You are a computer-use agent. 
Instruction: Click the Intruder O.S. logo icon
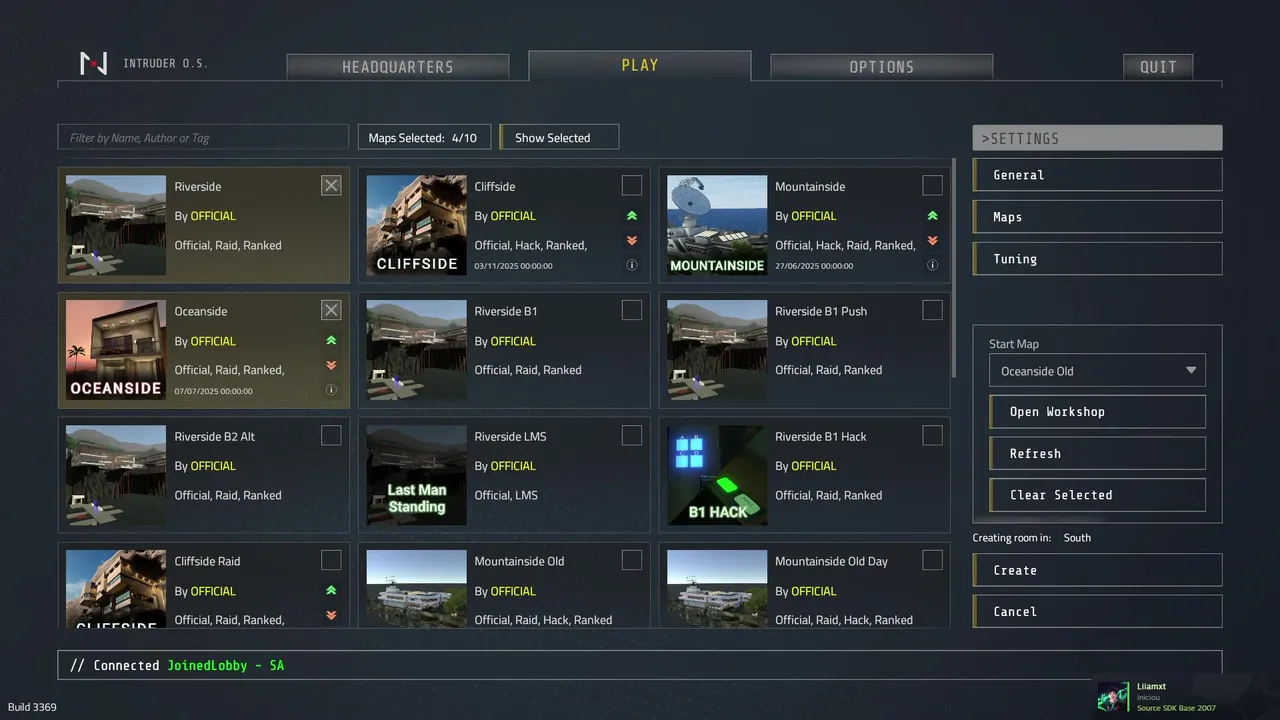tap(93, 64)
